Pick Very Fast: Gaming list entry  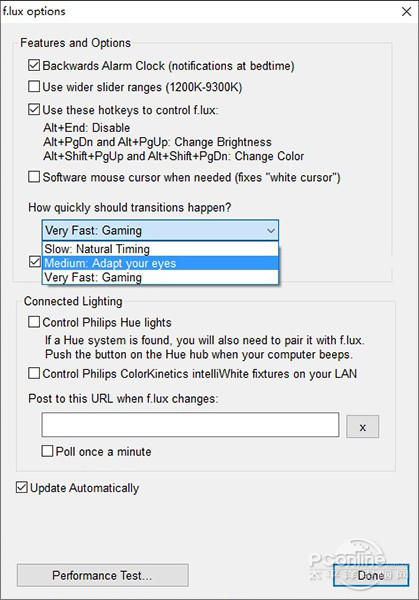point(160,277)
